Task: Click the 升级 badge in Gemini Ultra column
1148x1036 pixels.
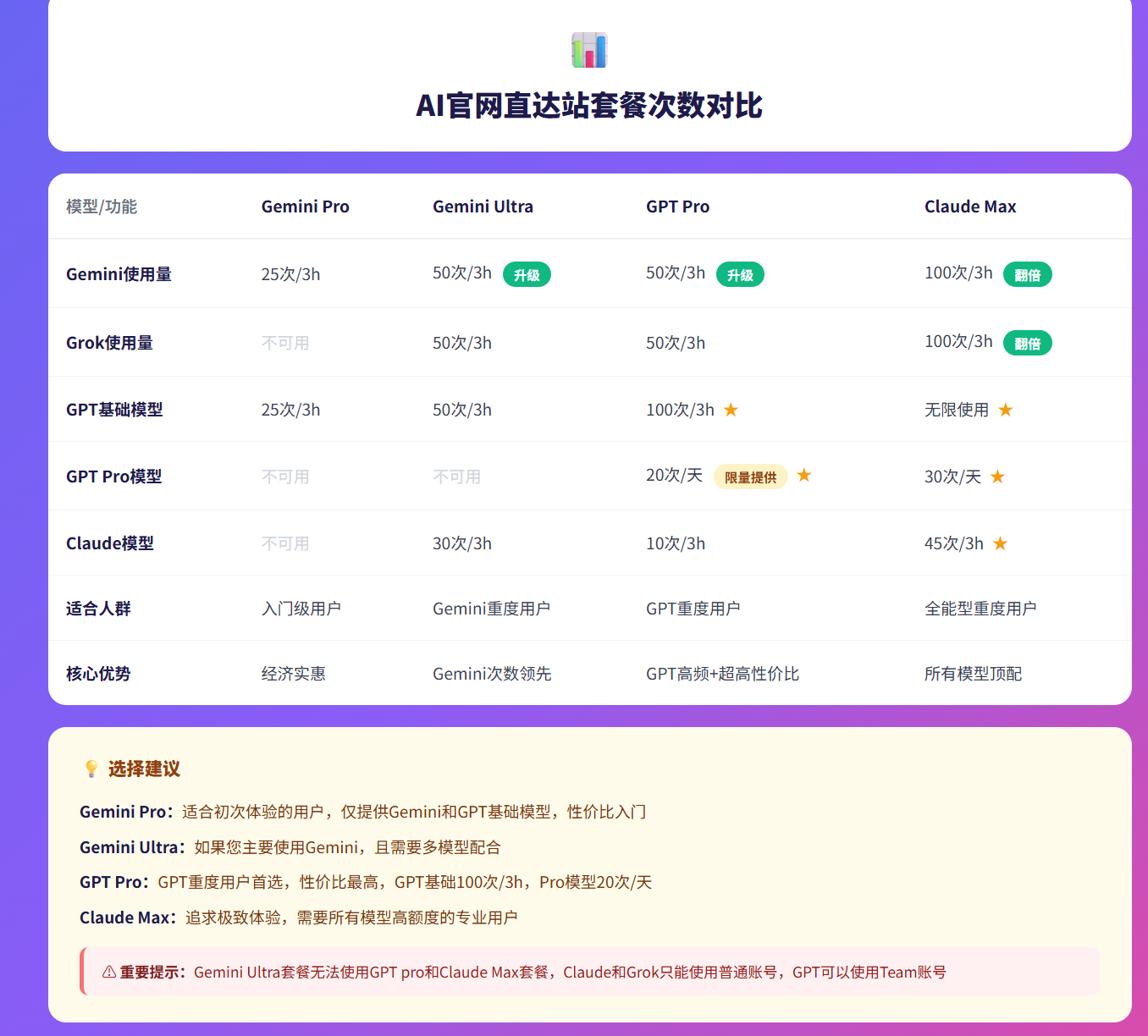Action: [527, 274]
